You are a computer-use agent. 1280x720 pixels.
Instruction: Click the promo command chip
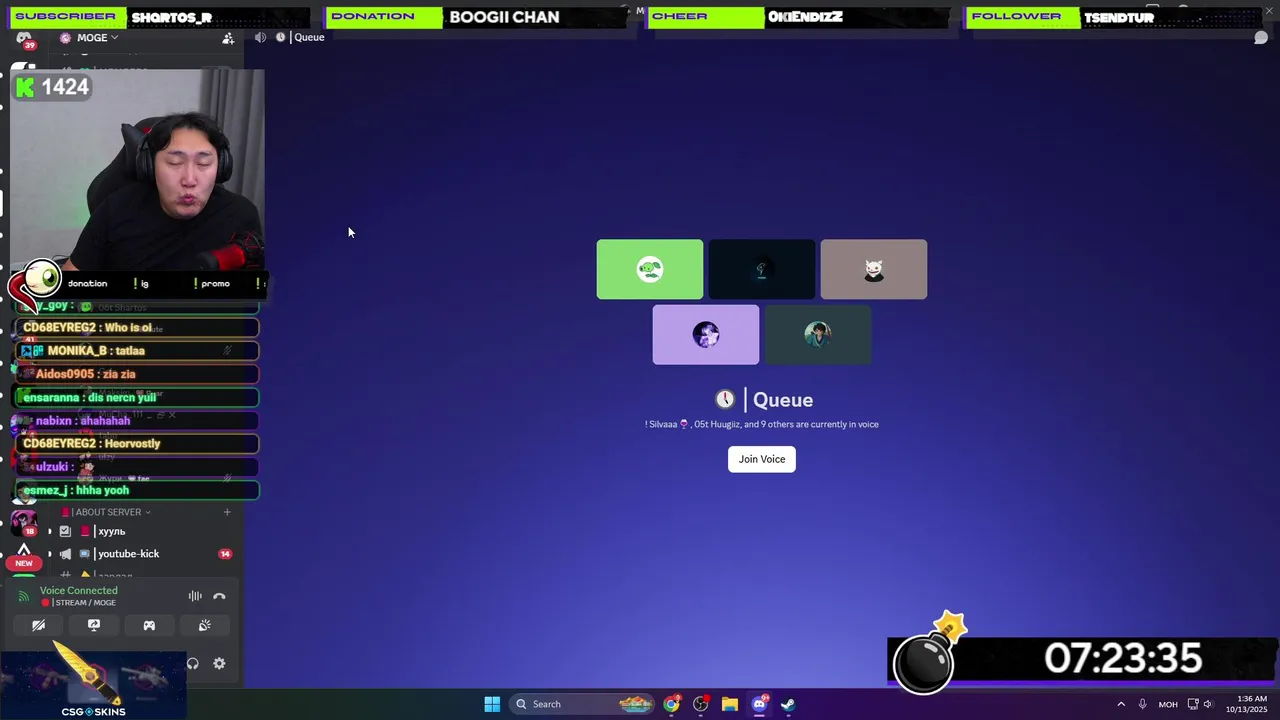pos(211,284)
